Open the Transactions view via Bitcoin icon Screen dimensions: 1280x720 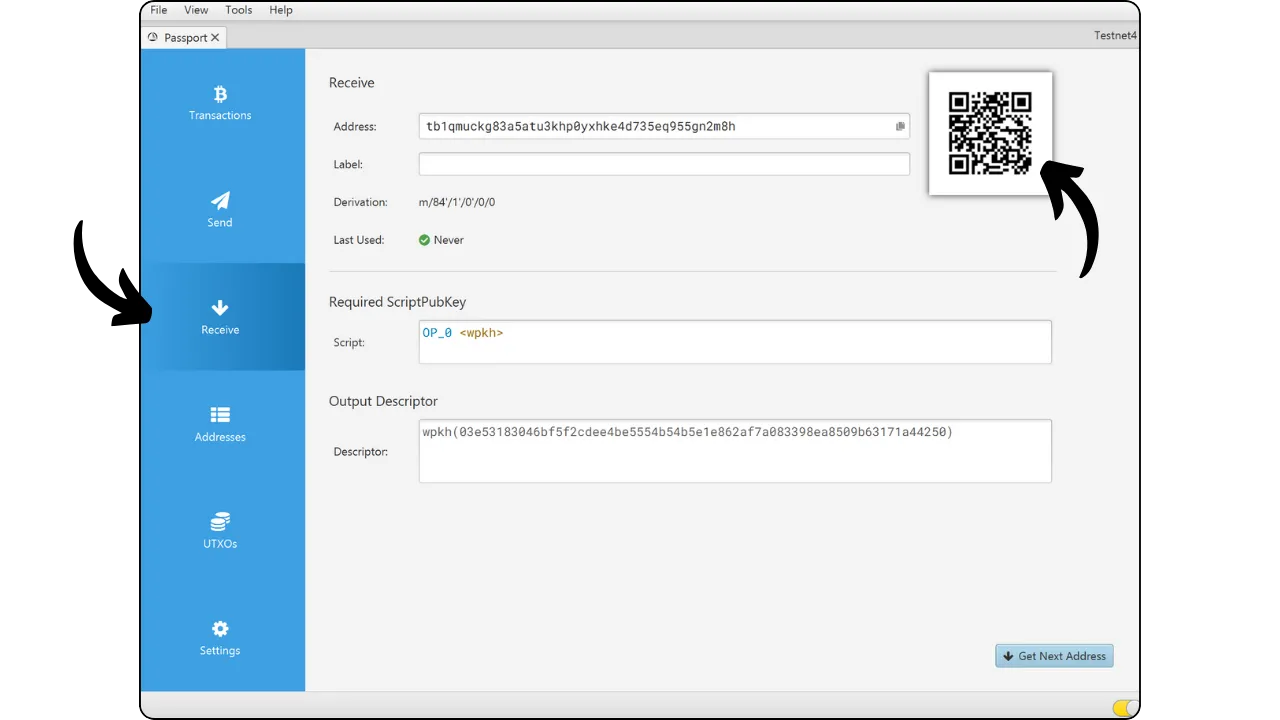[220, 94]
